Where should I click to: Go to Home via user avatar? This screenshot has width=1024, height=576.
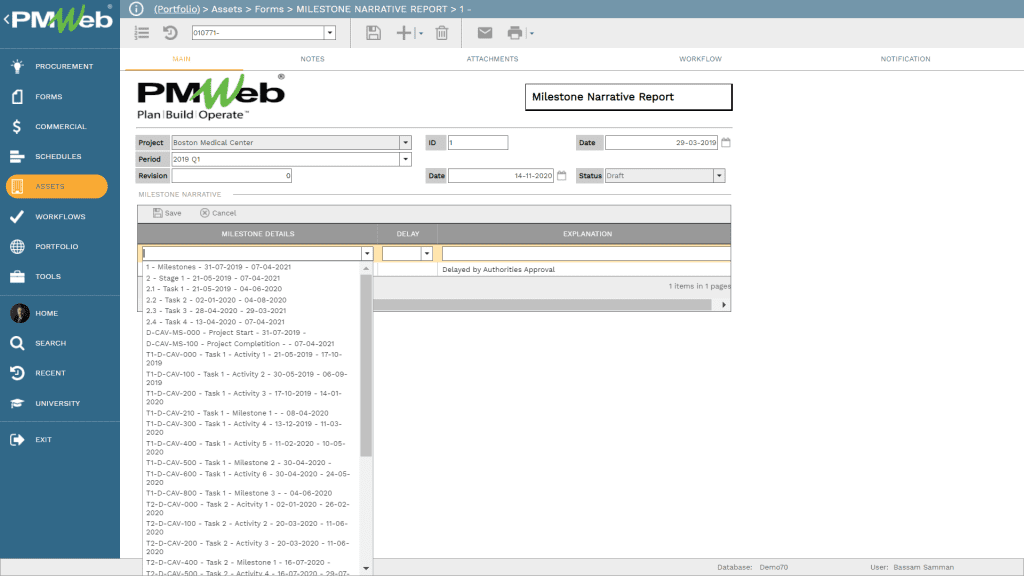tap(20, 313)
